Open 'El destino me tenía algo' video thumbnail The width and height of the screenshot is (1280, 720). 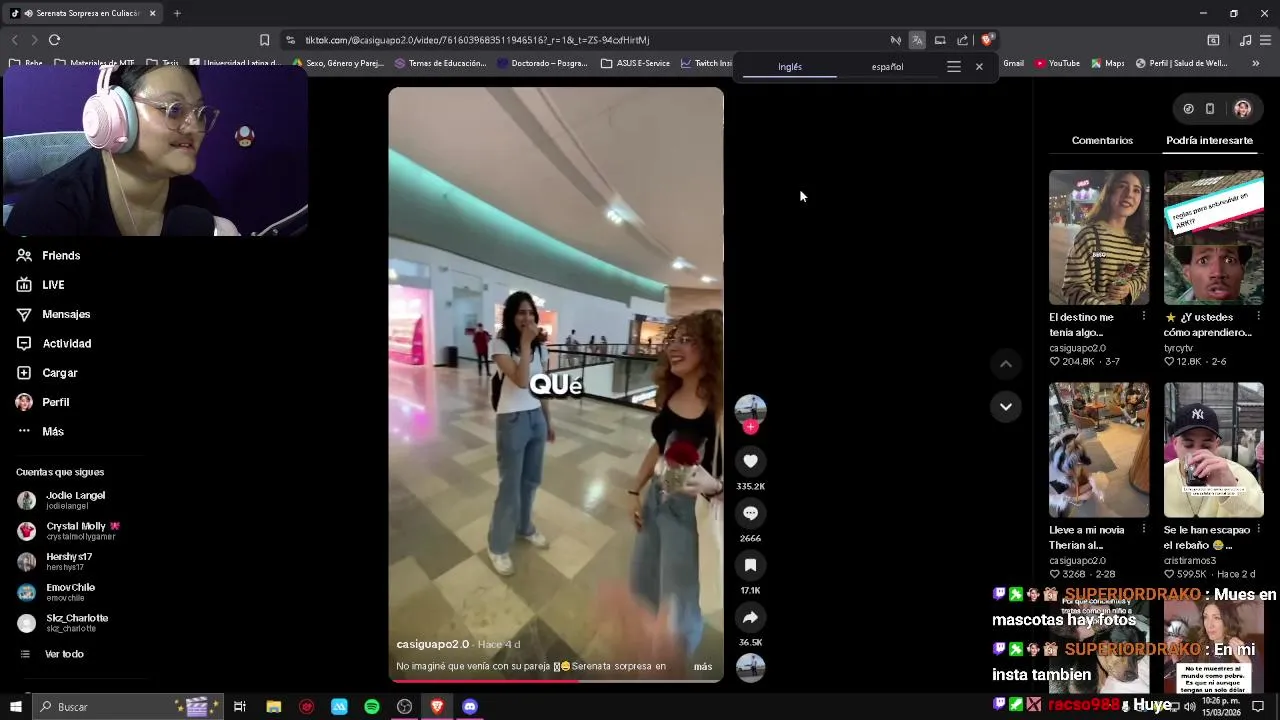pos(1099,237)
